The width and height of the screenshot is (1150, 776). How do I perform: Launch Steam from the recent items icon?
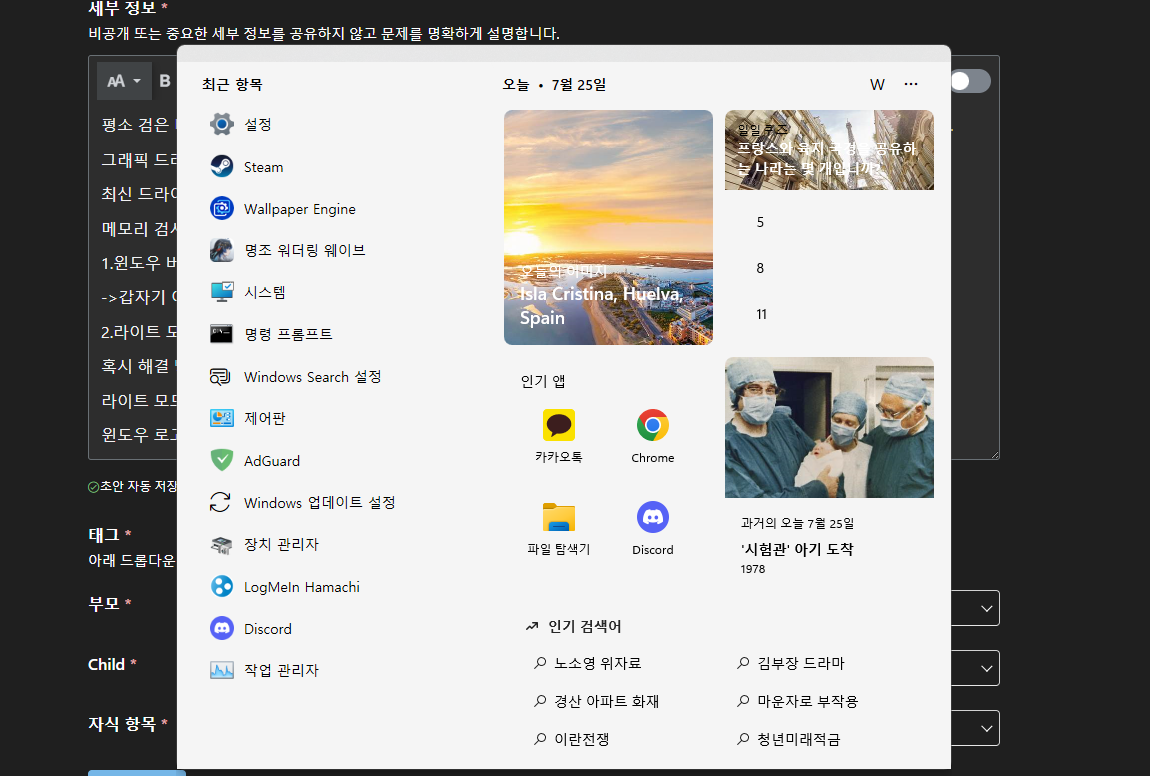click(221, 166)
